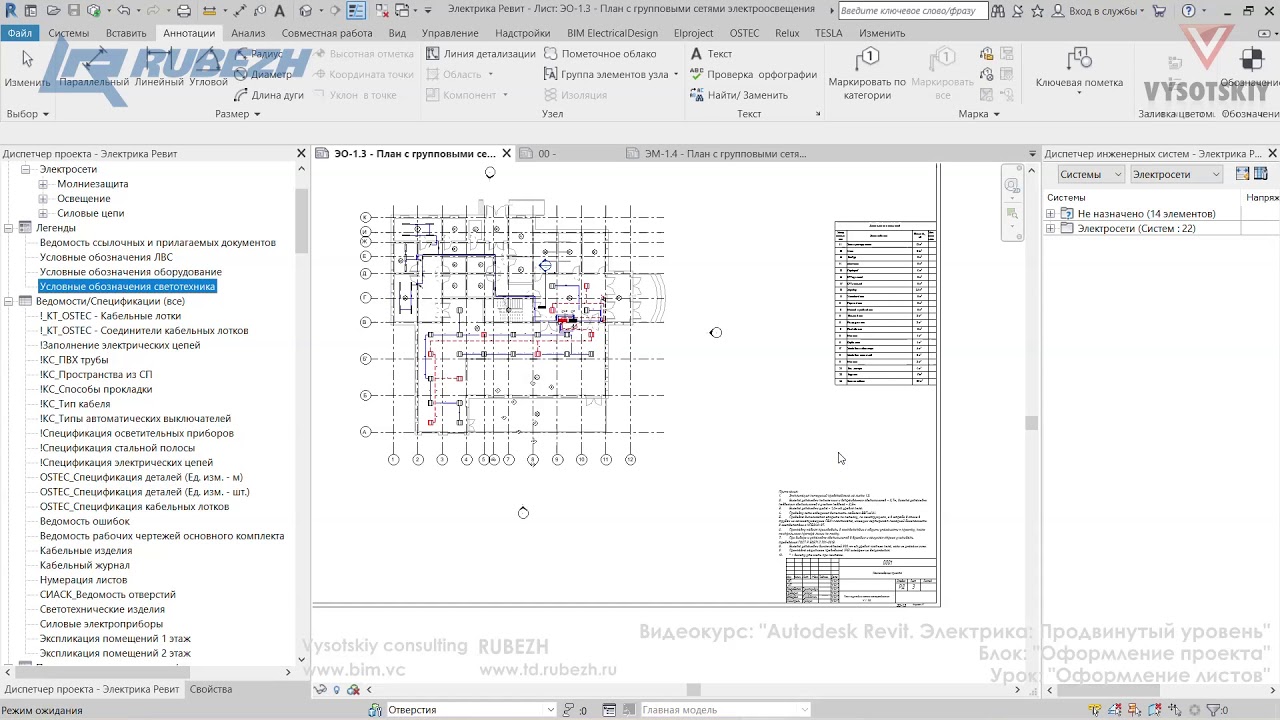This screenshot has width=1280, height=720.
Task: Open the Отверстия workset dropdown in status bar
Action: (x=470, y=710)
